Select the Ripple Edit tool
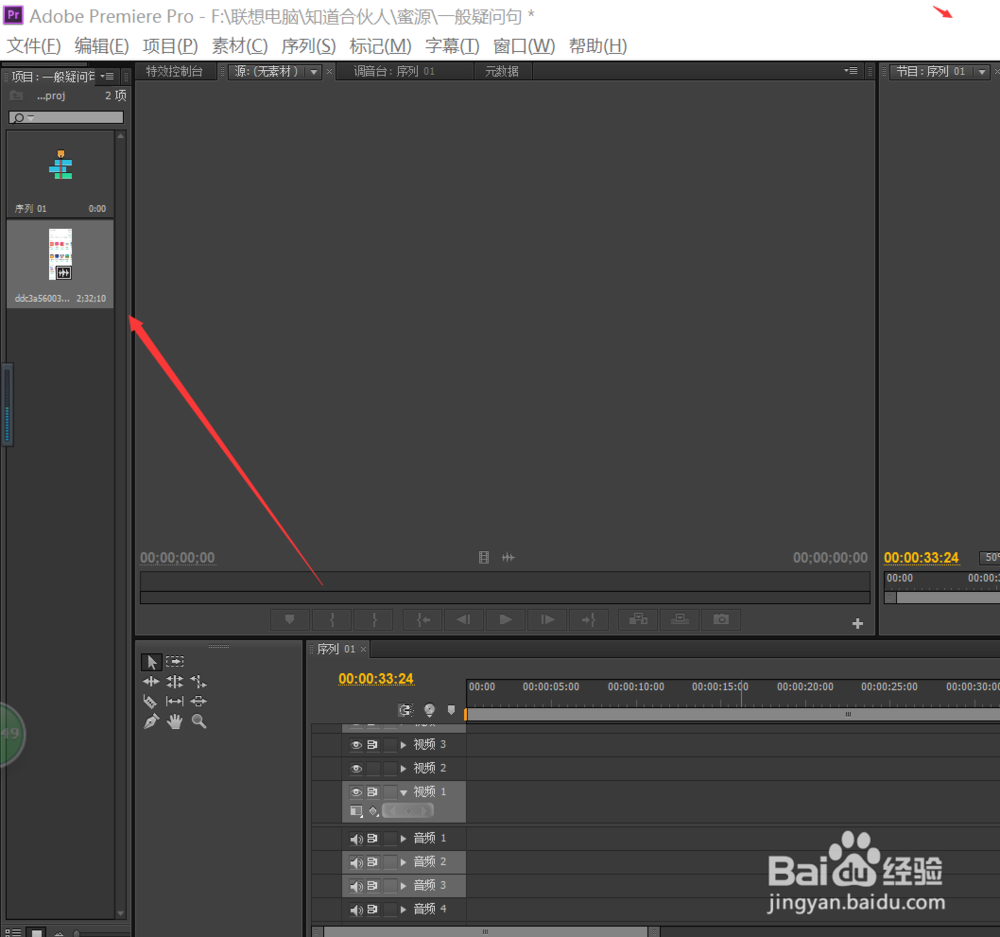The height and width of the screenshot is (937, 1000). click(151, 681)
